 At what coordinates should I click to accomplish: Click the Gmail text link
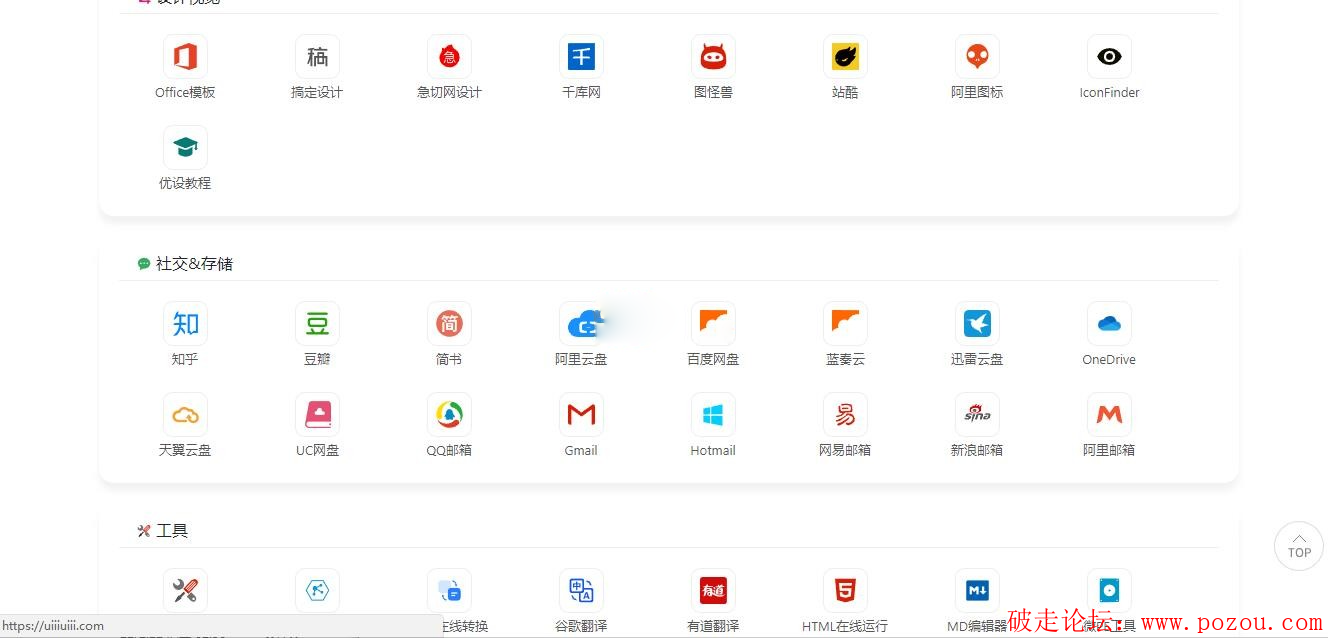pos(581,451)
